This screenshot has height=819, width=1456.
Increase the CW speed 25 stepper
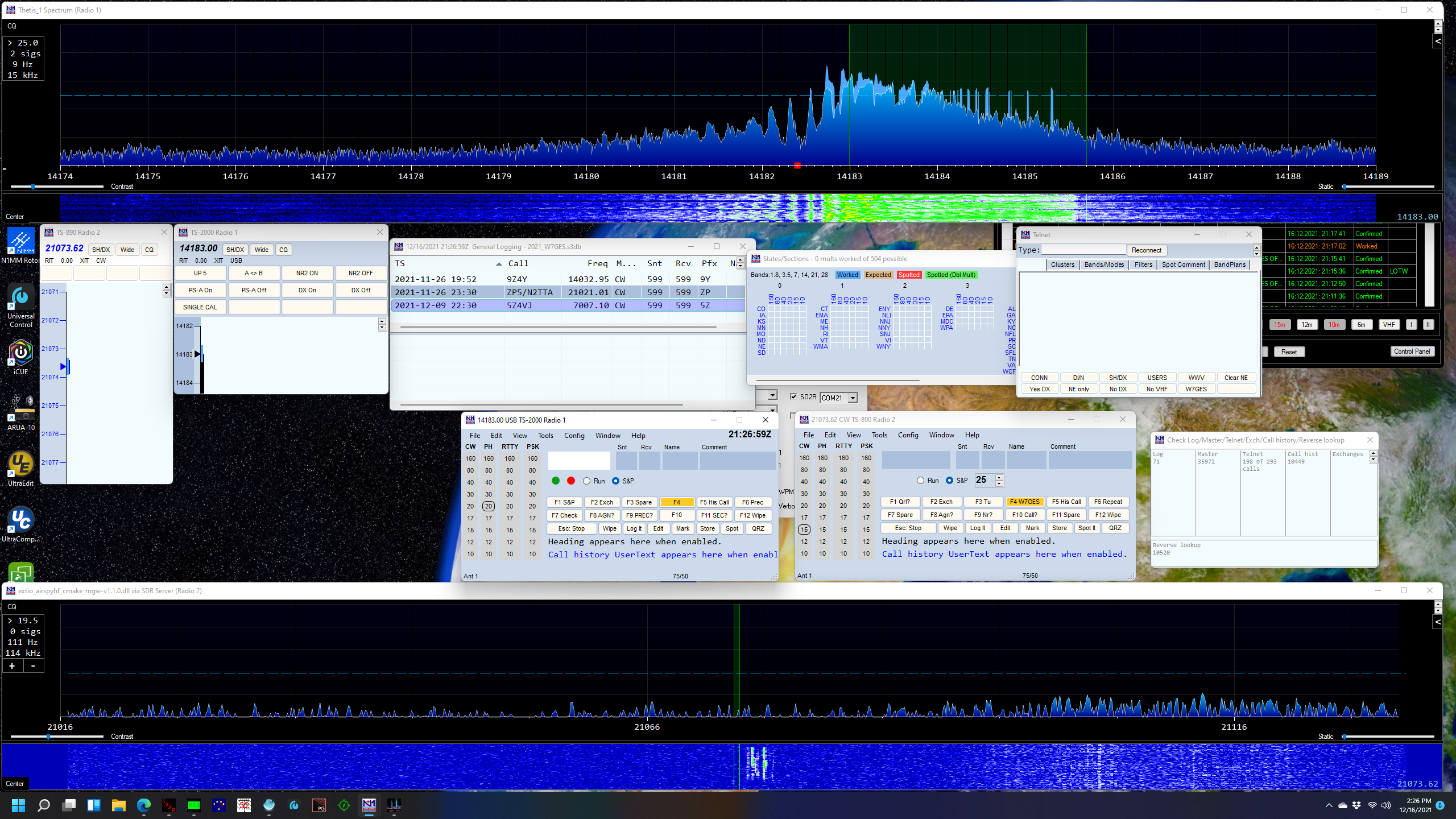pyautogui.click(x=999, y=477)
